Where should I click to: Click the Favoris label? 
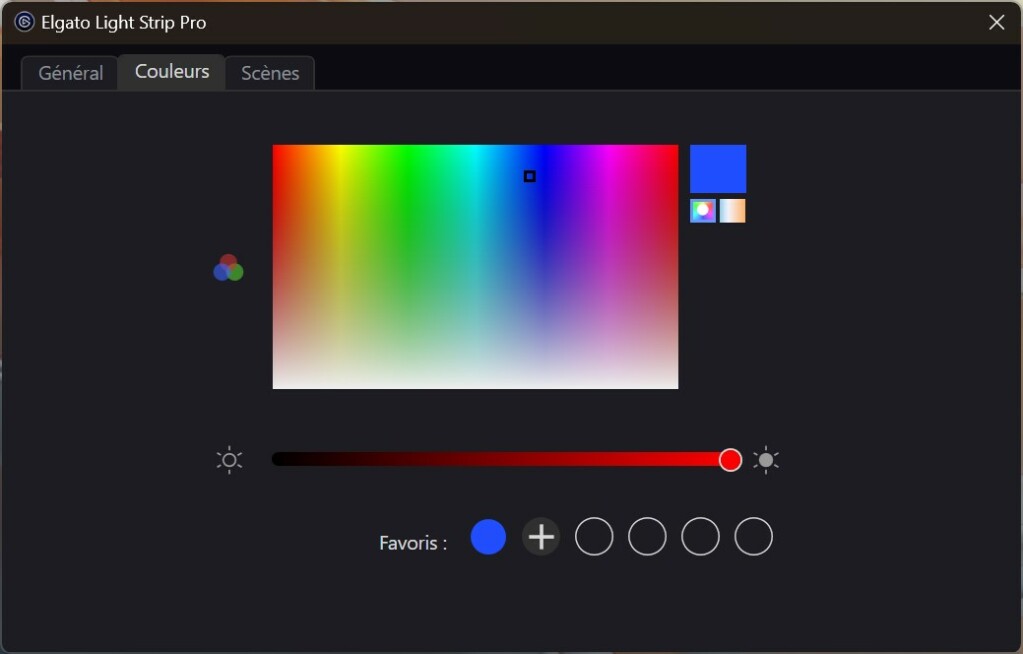pyautogui.click(x=412, y=542)
